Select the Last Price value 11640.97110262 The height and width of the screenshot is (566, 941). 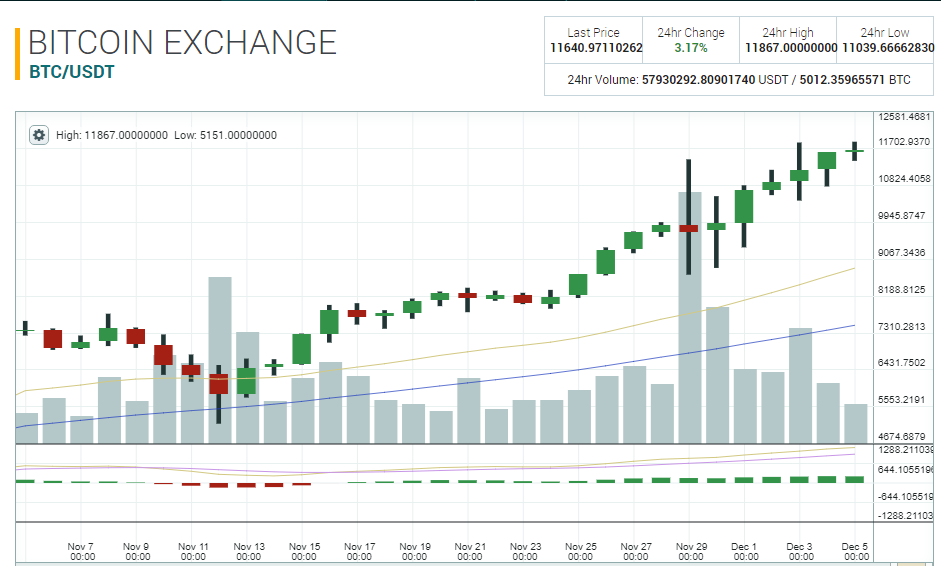tap(596, 48)
